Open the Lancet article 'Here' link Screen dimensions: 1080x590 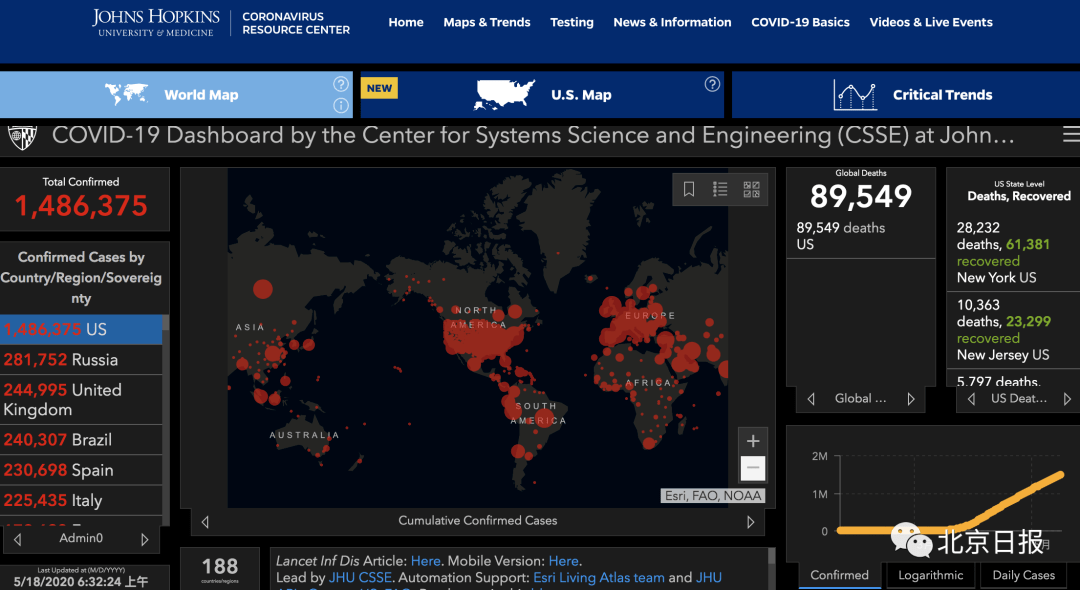pos(426,561)
